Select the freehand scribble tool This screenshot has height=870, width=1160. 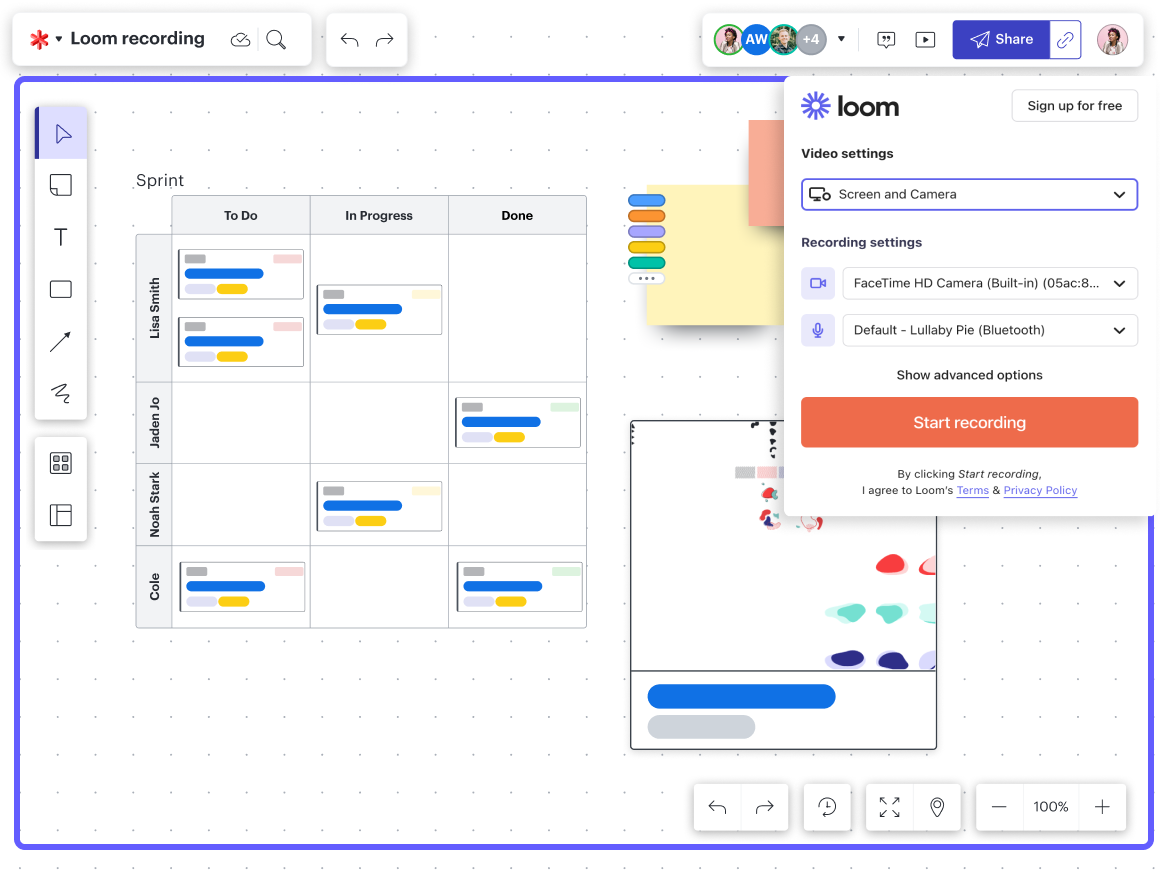pyautogui.click(x=61, y=393)
